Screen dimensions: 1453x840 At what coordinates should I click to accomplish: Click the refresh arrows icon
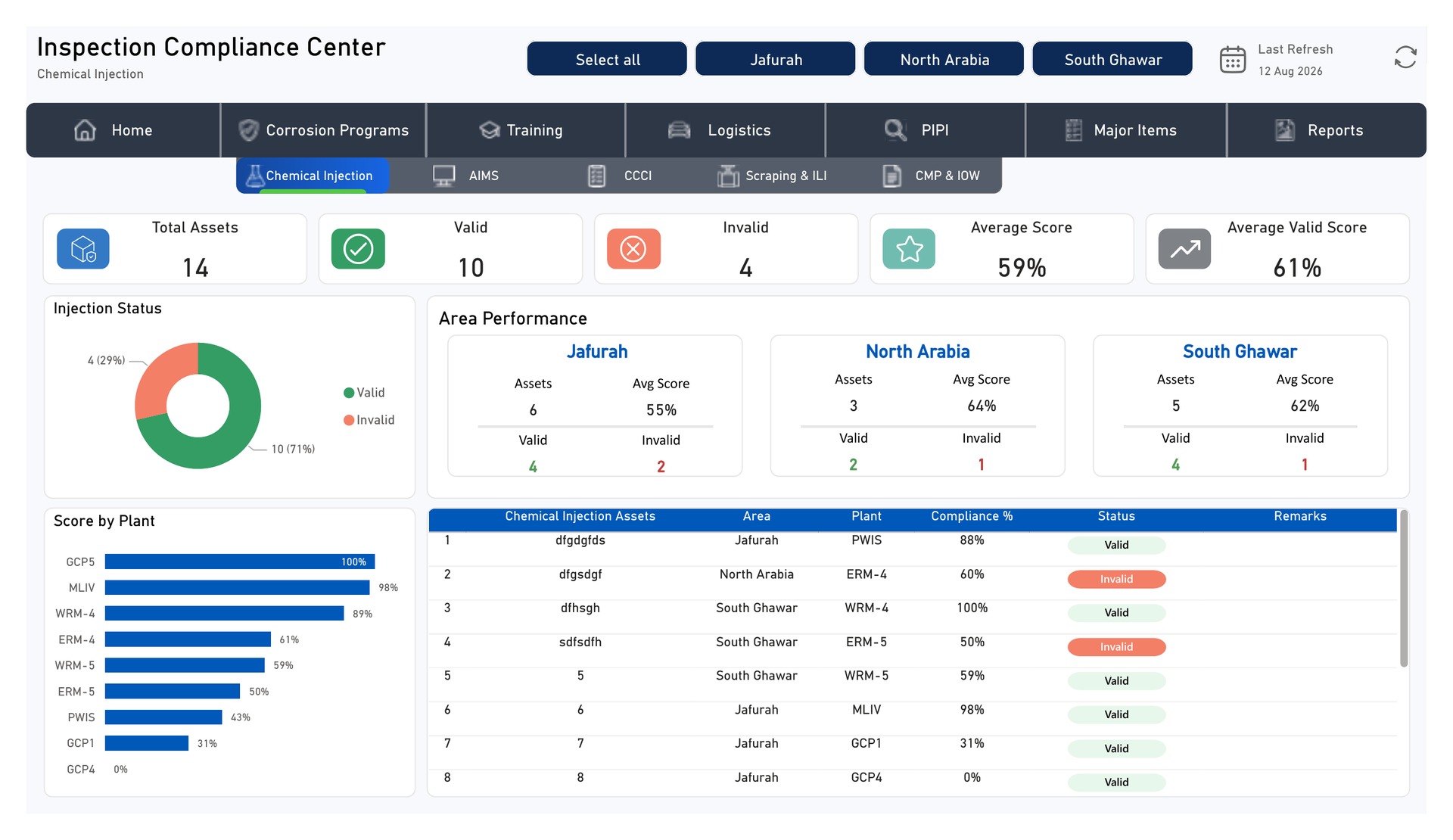pos(1405,58)
